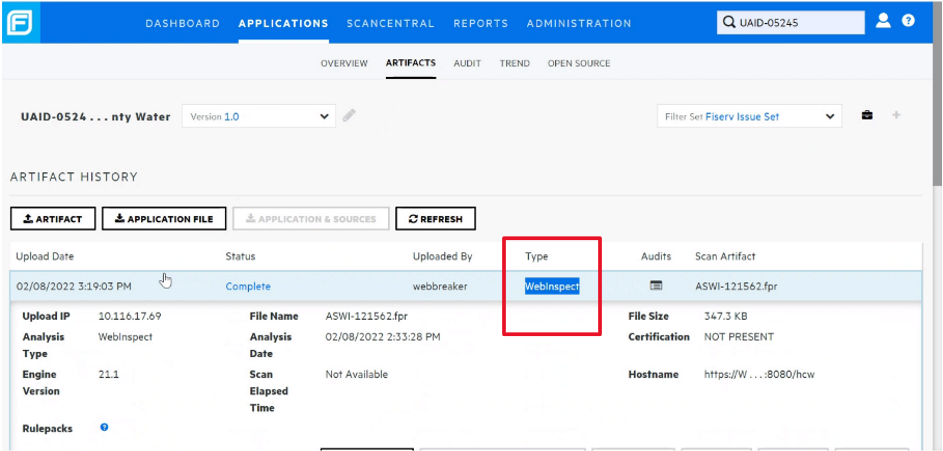Click the webbreaker uploader cell
The height and width of the screenshot is (451, 943).
click(440, 286)
